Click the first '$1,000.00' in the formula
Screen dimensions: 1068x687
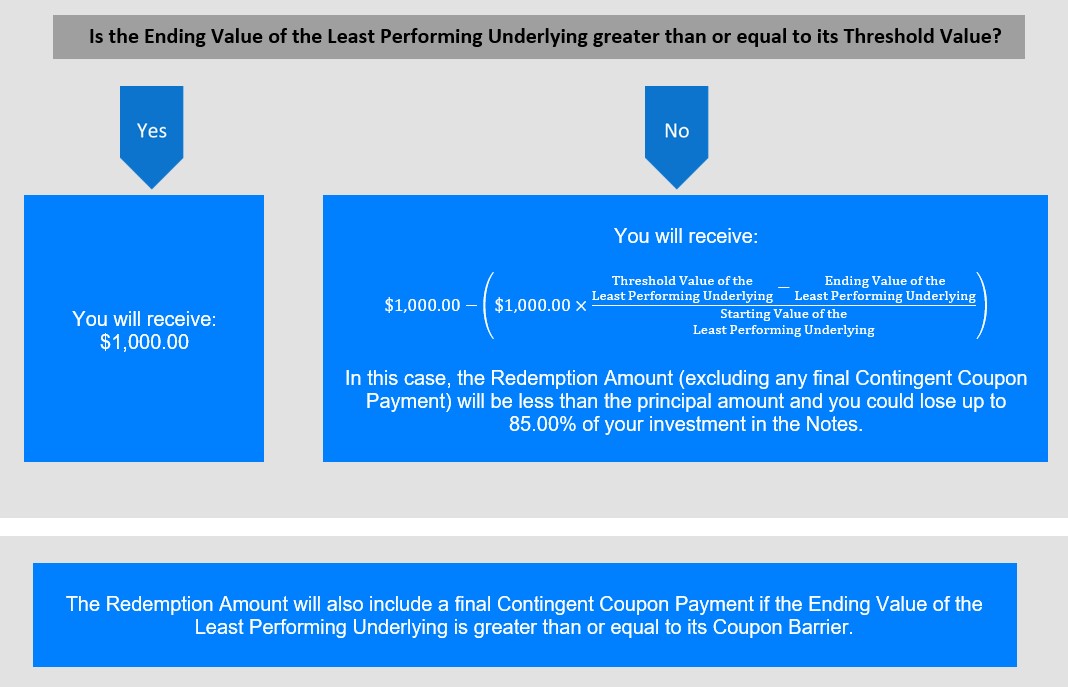[x=422, y=305]
